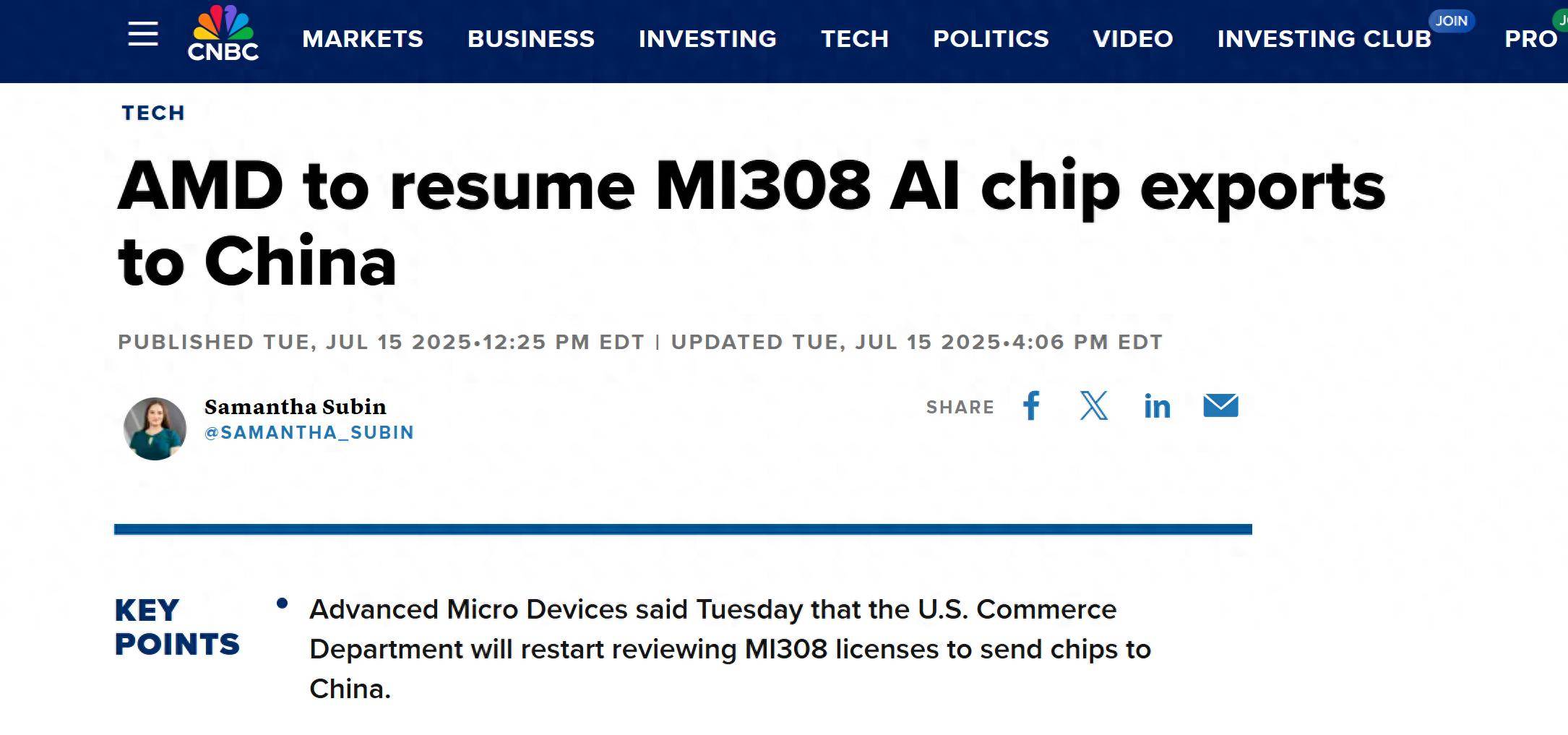
Task: Click the Join badge
Action: point(1451,21)
